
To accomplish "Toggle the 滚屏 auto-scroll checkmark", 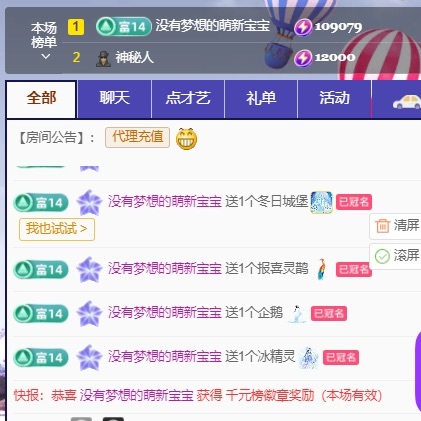I will click(x=382, y=256).
